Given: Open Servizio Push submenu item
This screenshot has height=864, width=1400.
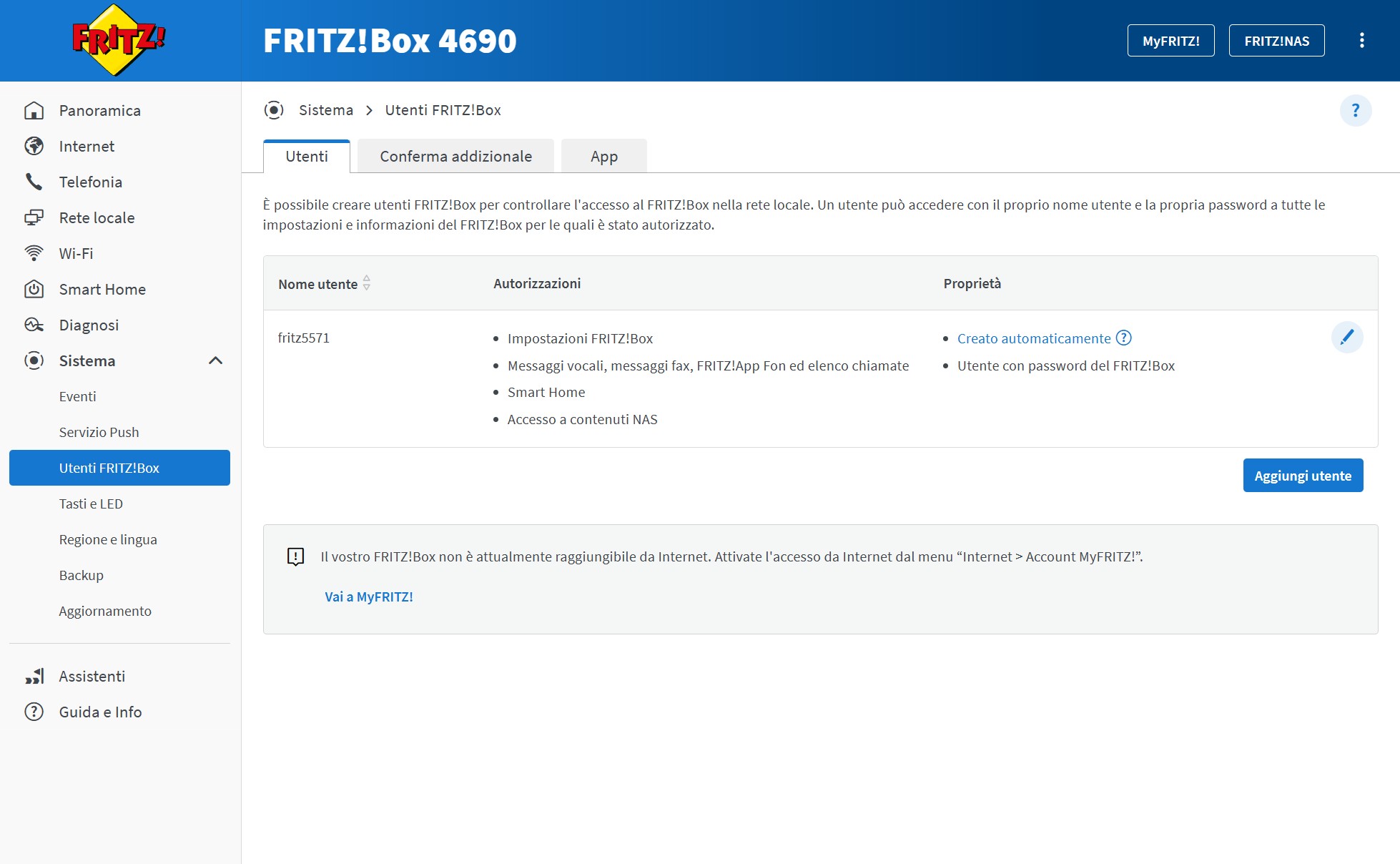Looking at the screenshot, I should tap(99, 432).
